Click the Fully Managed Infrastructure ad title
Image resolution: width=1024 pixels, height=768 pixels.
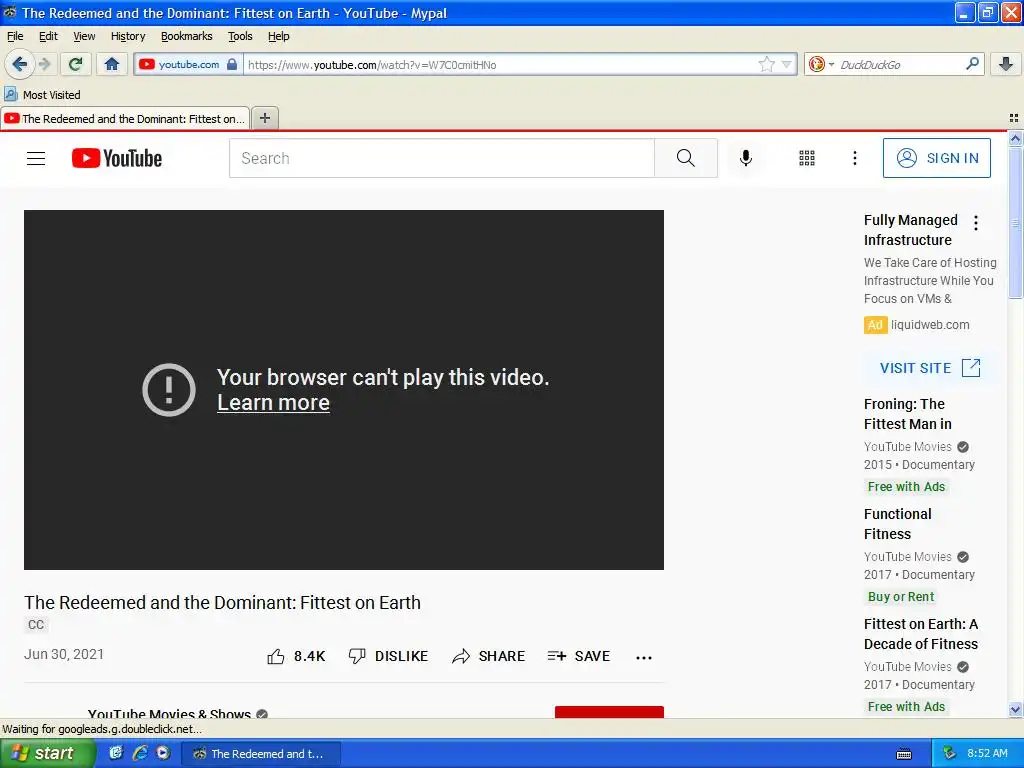[x=910, y=230]
